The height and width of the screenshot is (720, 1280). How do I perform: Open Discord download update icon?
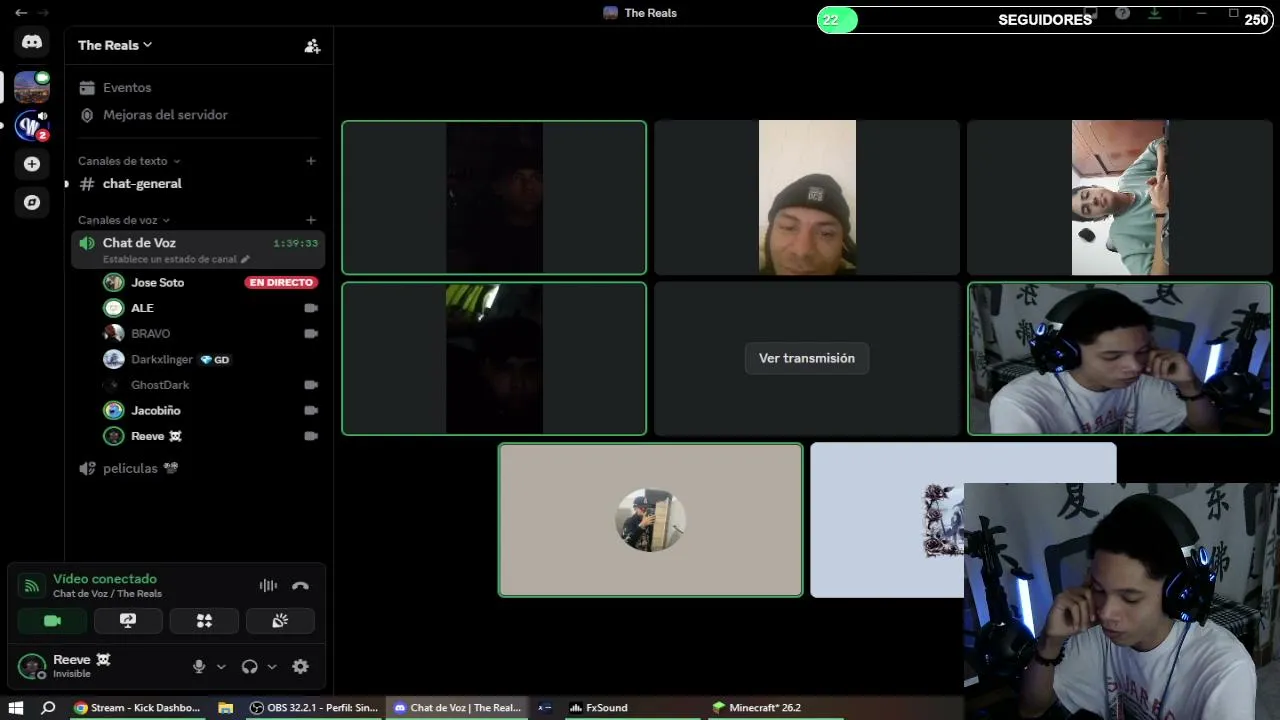pyautogui.click(x=1154, y=13)
